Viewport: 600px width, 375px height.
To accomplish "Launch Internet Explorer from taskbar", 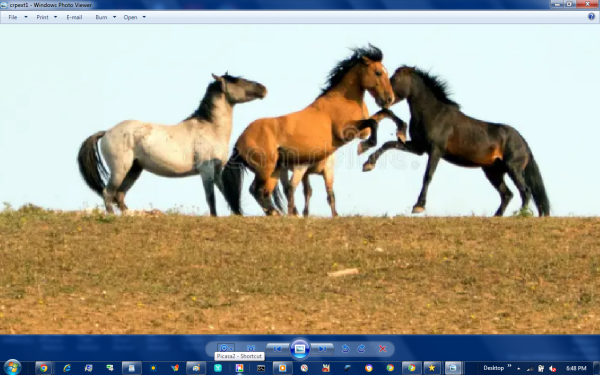I will 67,368.
